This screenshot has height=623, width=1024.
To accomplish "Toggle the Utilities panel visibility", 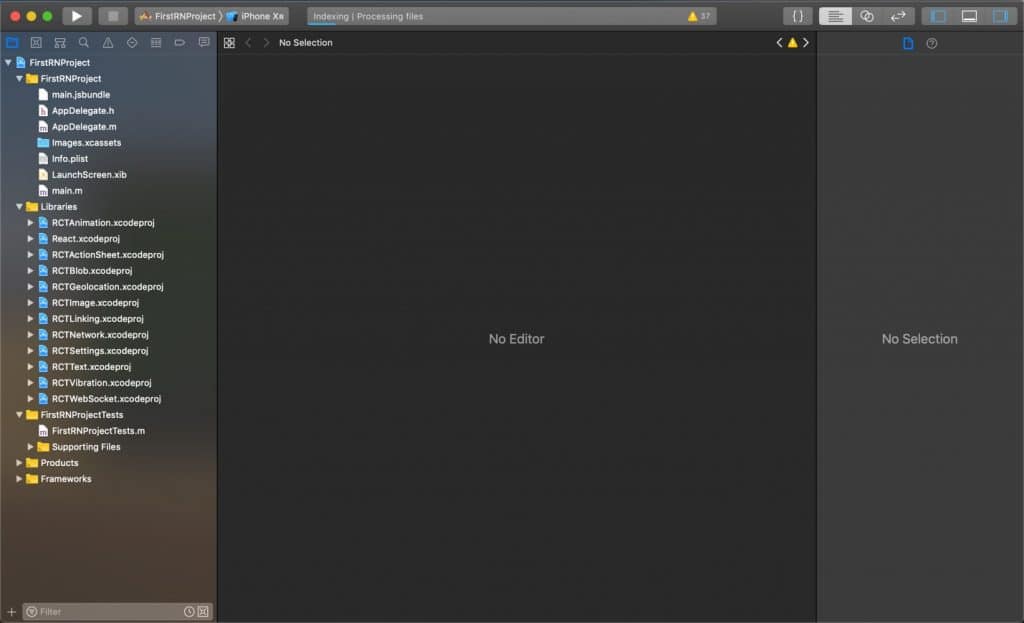I will 998,16.
